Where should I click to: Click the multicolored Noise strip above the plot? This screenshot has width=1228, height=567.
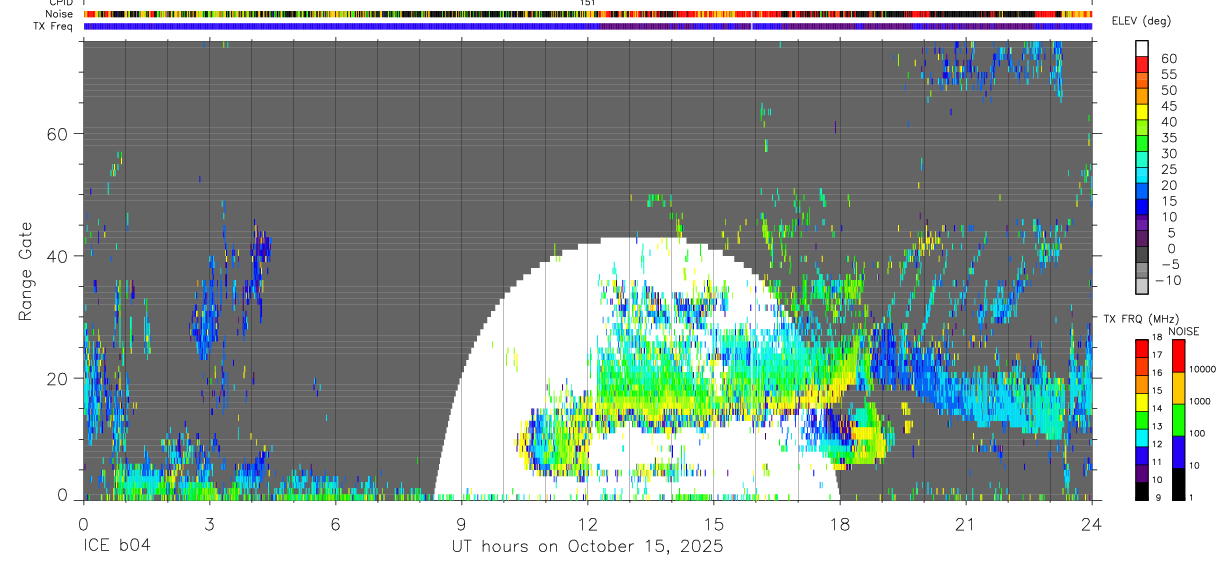click(x=588, y=14)
